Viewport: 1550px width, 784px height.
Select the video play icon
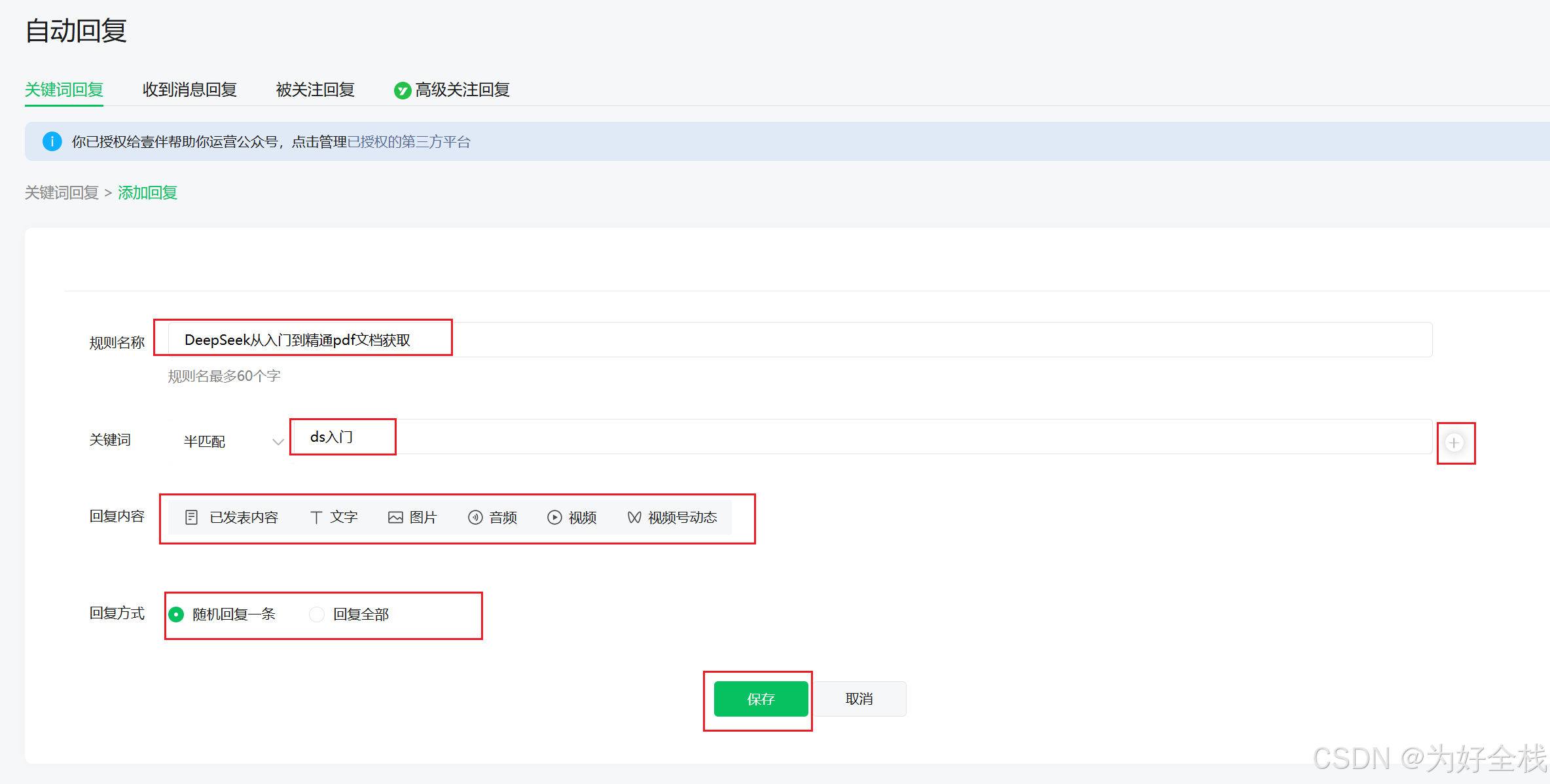point(554,518)
